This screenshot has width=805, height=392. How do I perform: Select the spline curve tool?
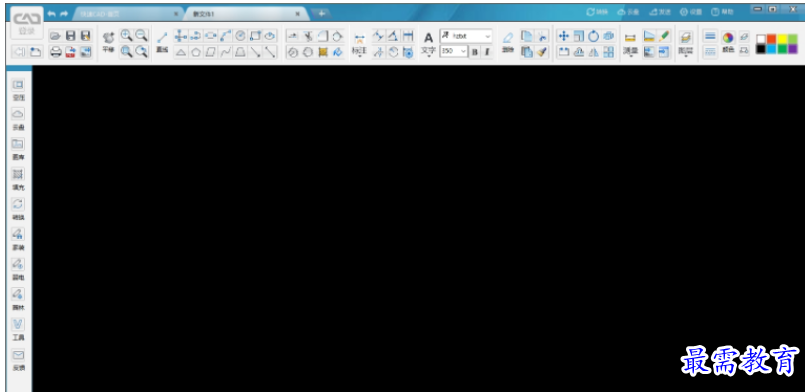225,52
